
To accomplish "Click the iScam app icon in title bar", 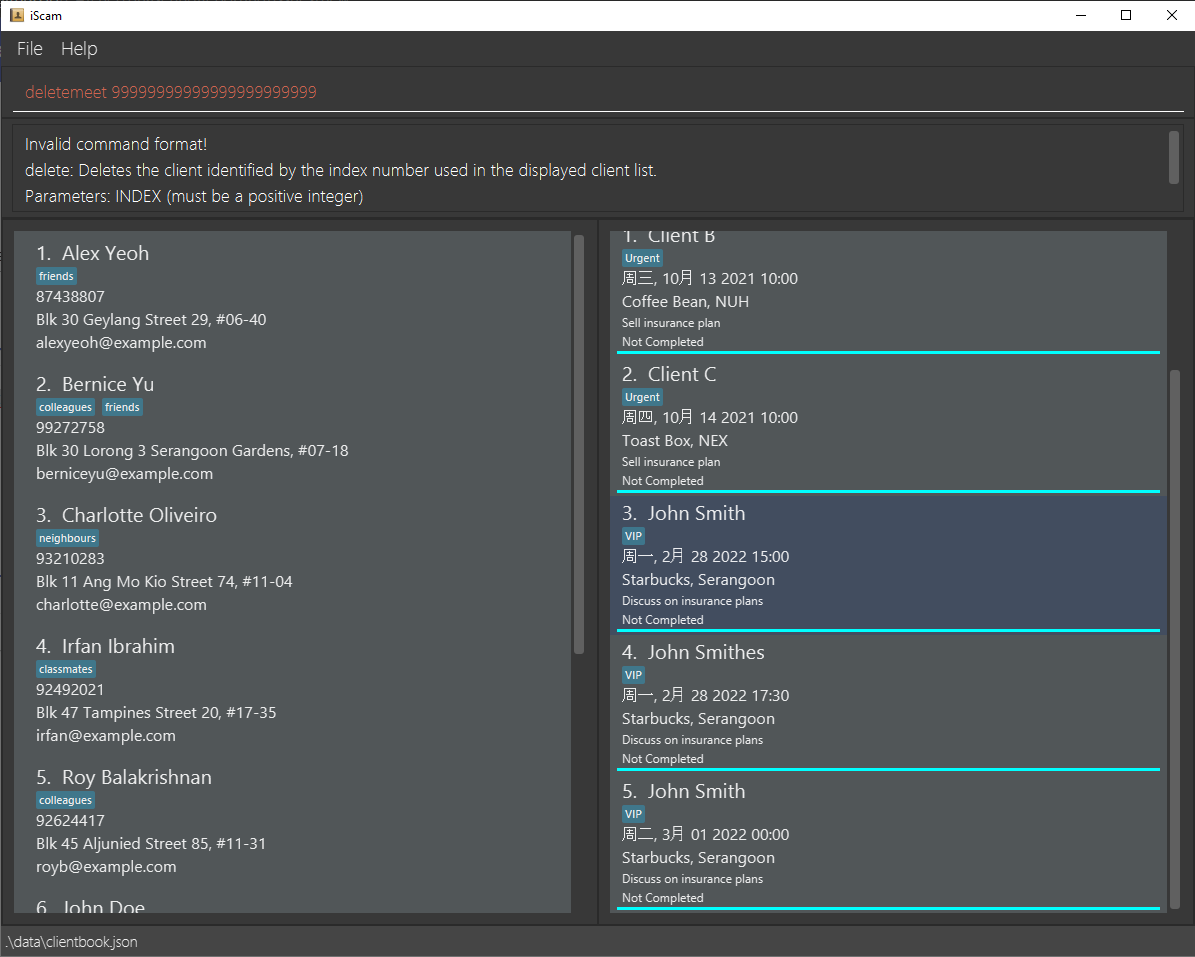I will tap(17, 15).
